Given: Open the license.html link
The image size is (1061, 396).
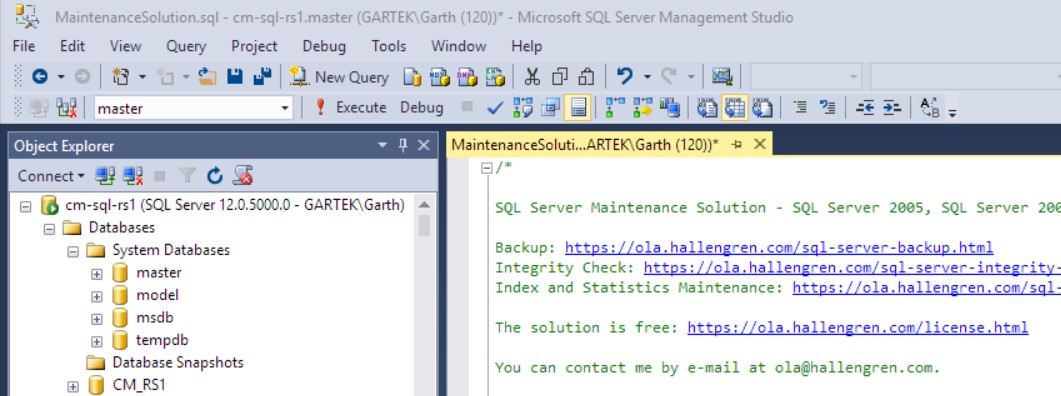Looking at the screenshot, I should [857, 328].
